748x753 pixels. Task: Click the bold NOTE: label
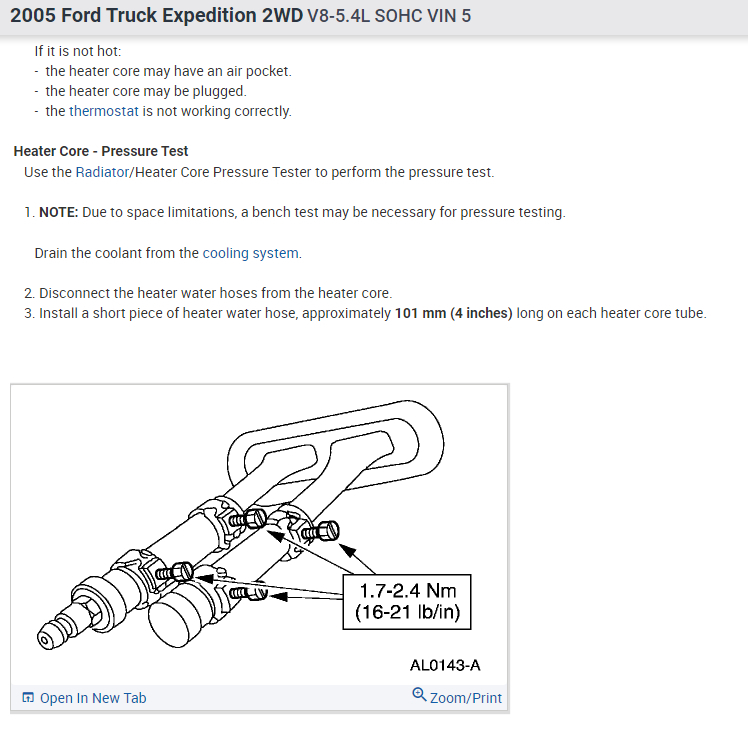point(59,212)
